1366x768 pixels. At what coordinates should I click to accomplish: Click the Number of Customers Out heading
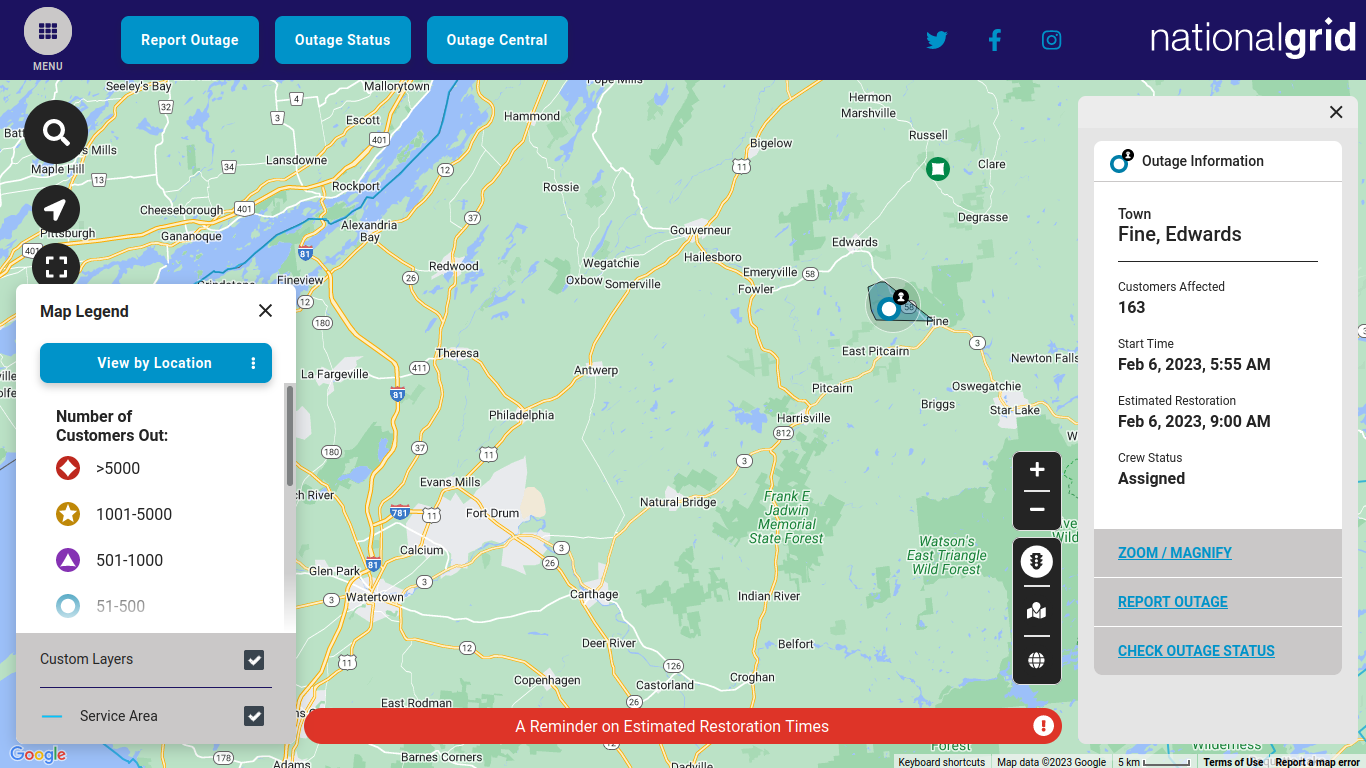pyautogui.click(x=112, y=426)
